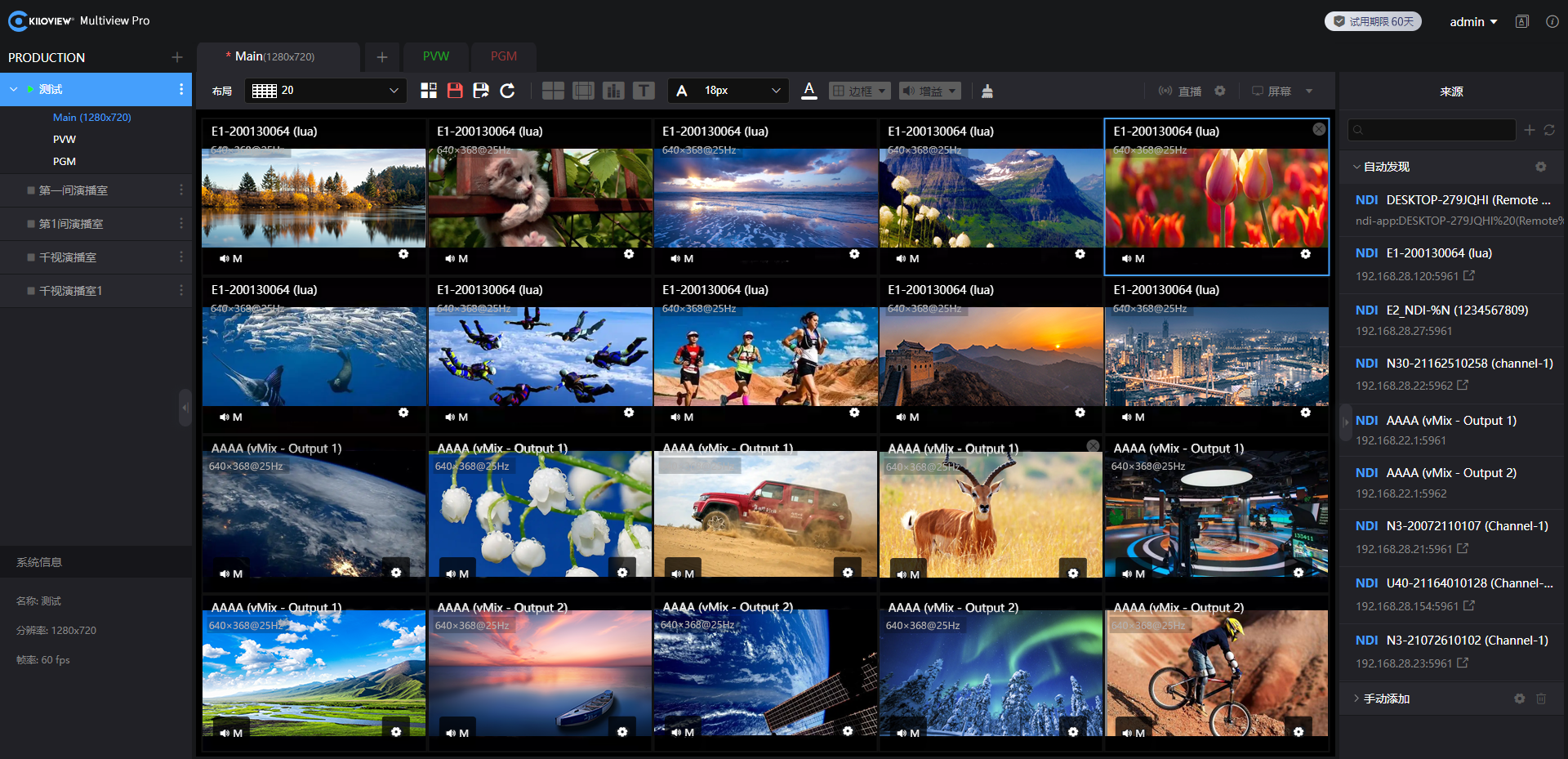
Task: Mute audio of the city night window
Action: tap(1127, 417)
